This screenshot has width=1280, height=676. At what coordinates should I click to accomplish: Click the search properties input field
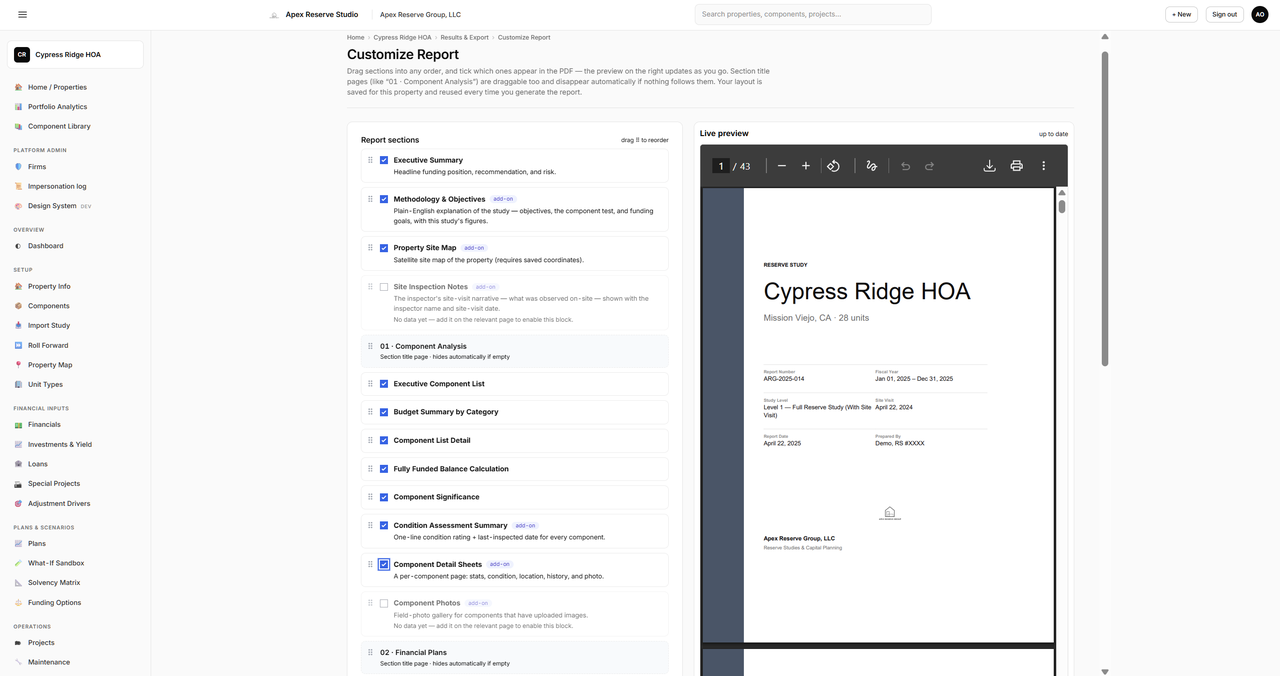[813, 14]
